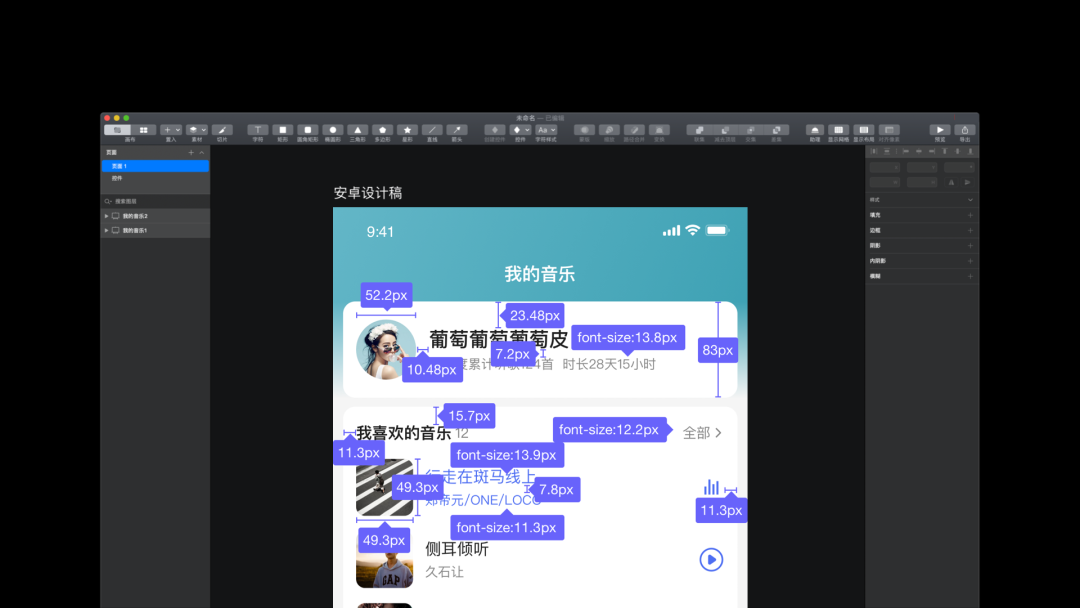
Task: Click the align vertical centers icon
Action: pyautogui.click(x=957, y=151)
